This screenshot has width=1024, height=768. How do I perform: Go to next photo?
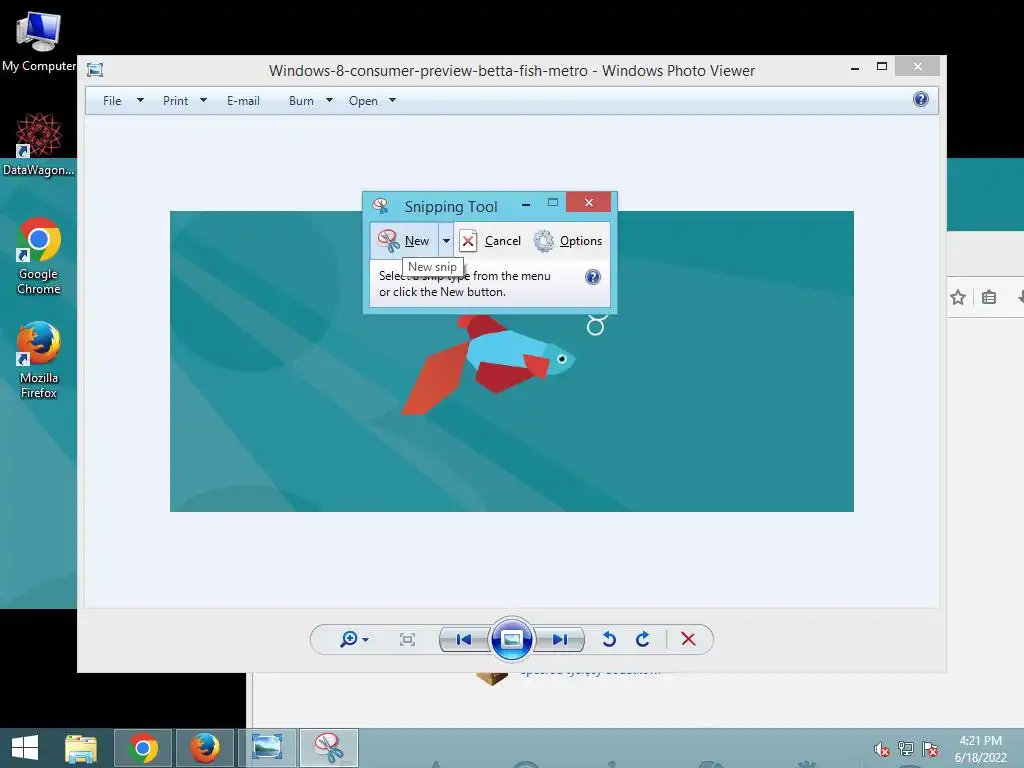[560, 639]
